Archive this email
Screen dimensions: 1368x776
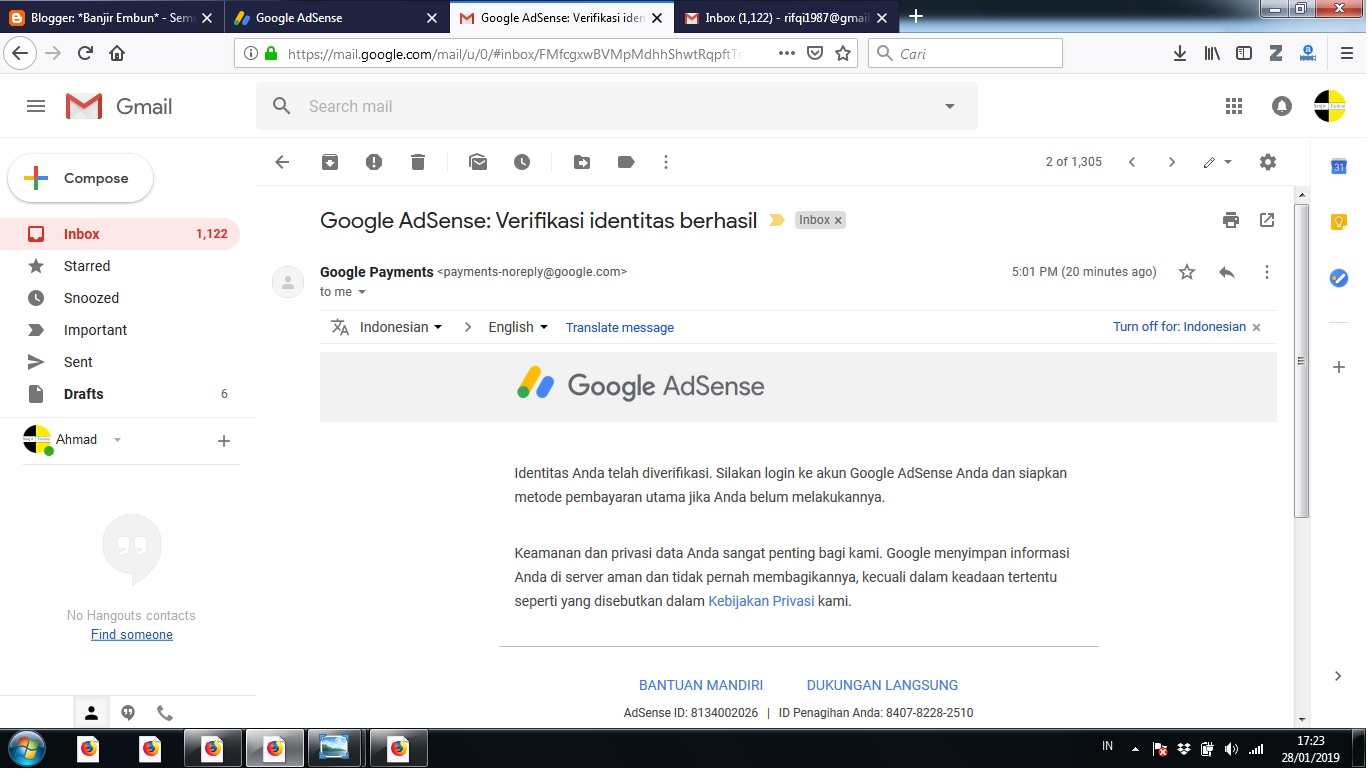point(330,162)
